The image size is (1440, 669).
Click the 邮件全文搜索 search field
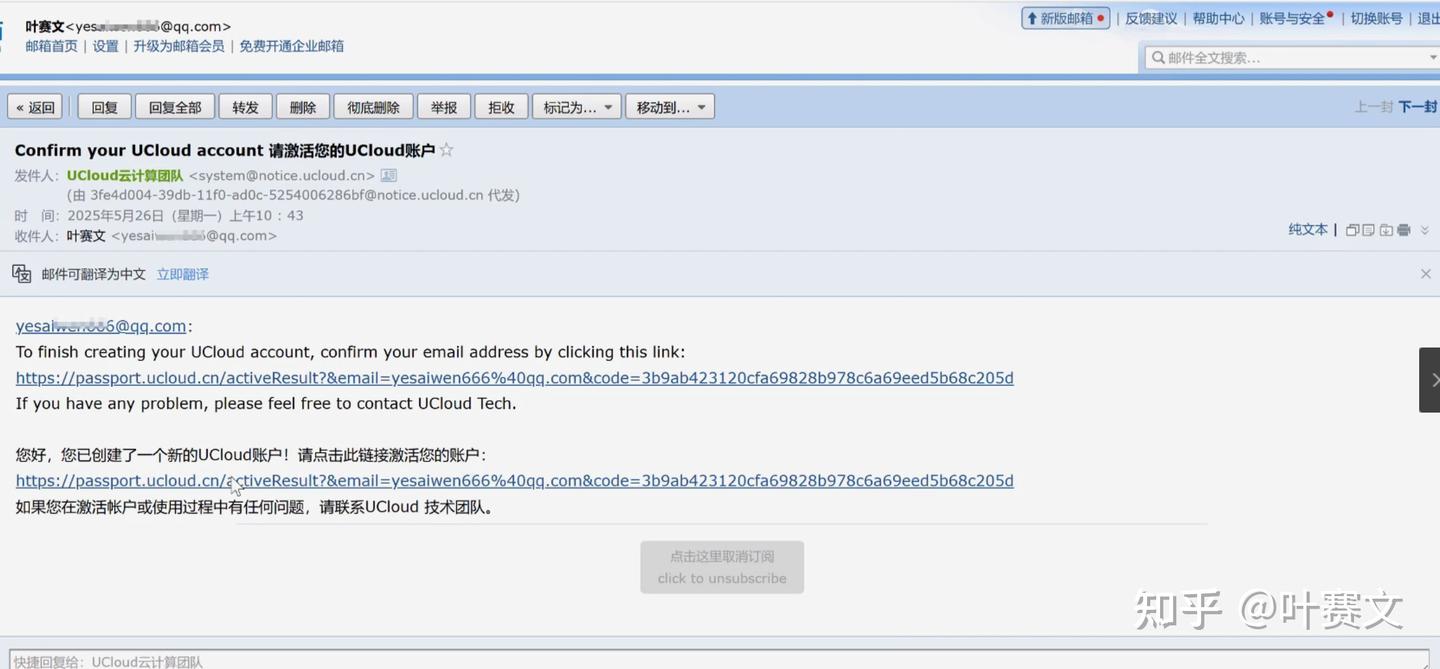(1292, 58)
